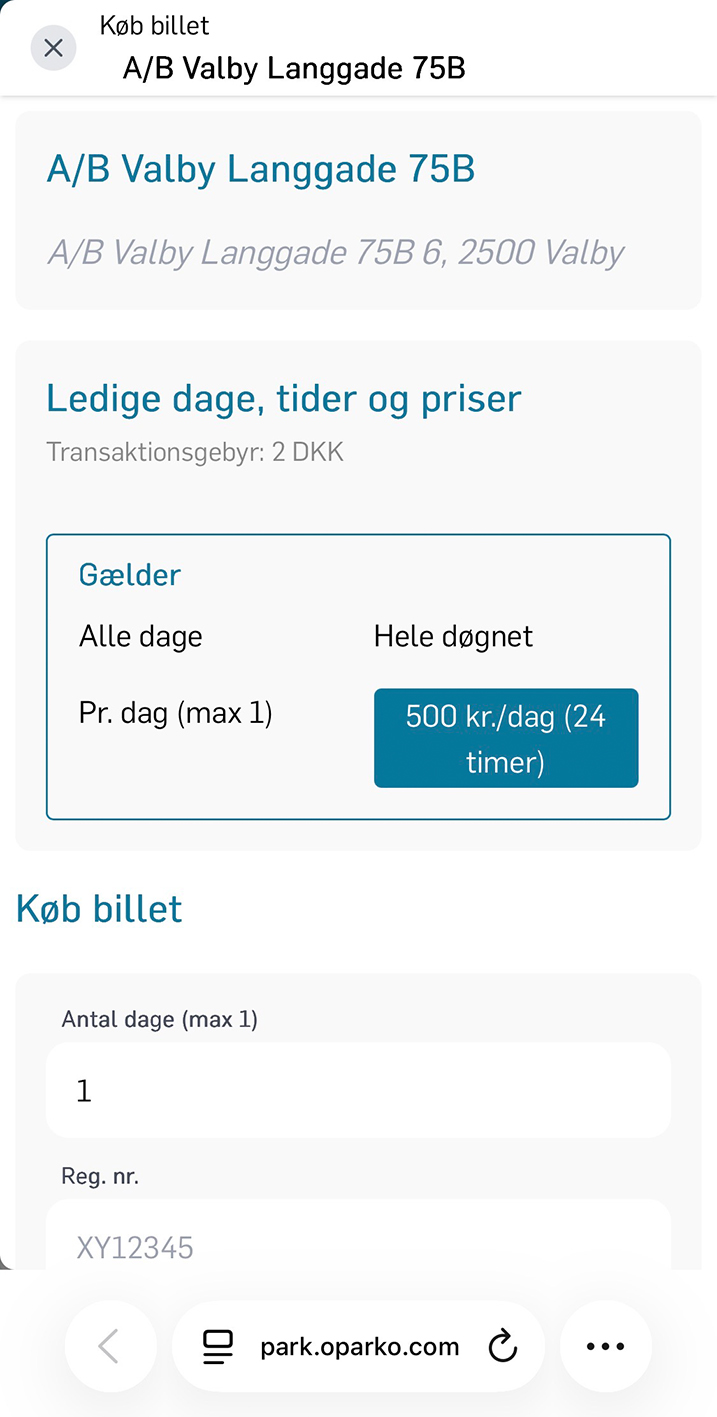This screenshot has width=717, height=1417.
Task: Tap the large blue Køb billet section heading
Action: 100,909
